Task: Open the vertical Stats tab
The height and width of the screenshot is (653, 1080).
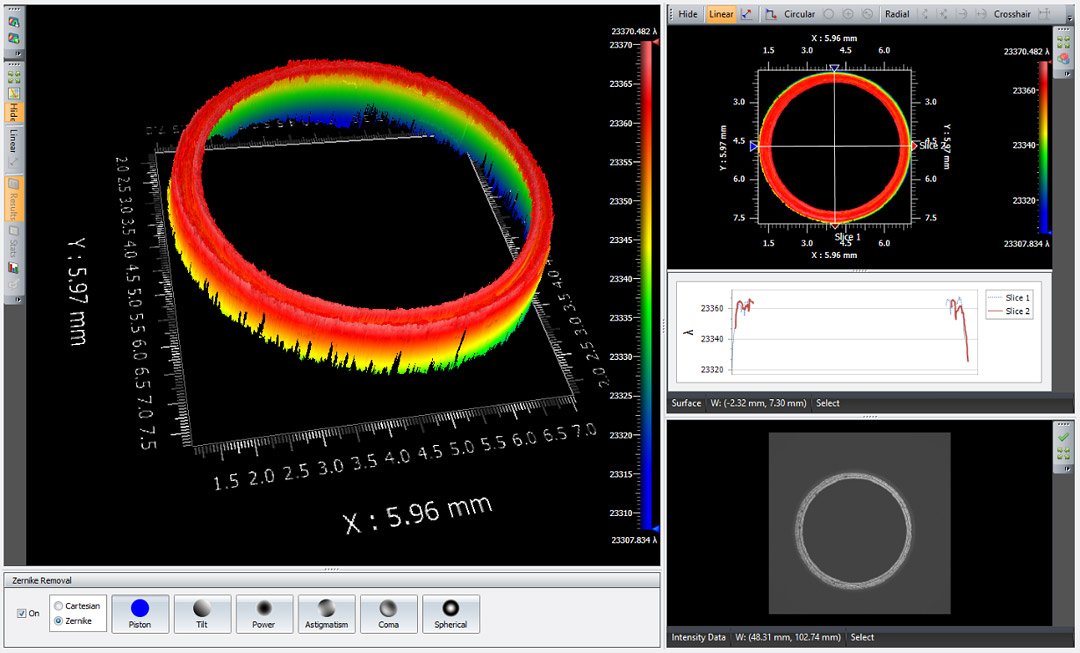Action: 14,242
